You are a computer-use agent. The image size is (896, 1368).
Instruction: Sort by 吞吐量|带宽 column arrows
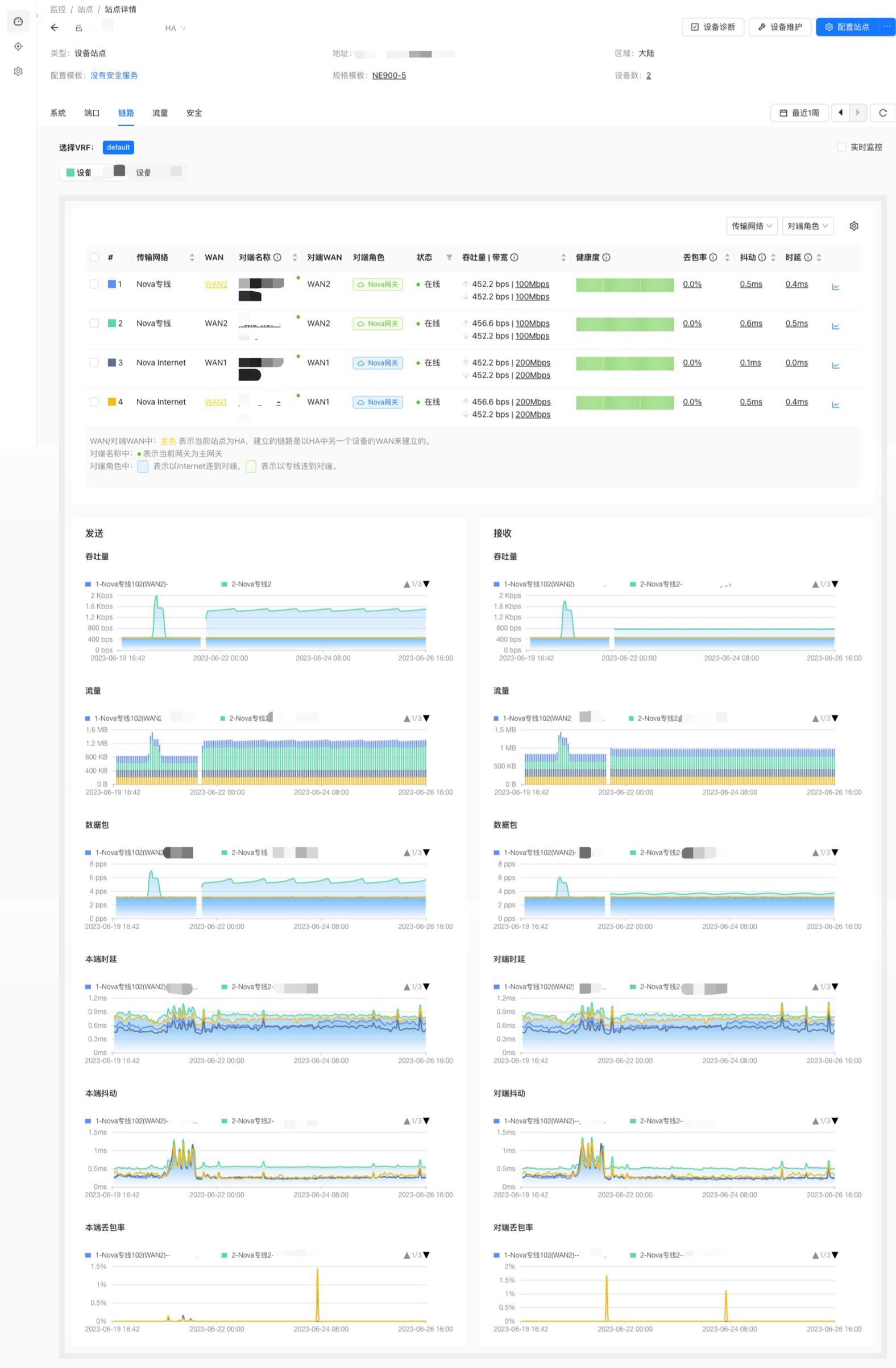[563, 258]
